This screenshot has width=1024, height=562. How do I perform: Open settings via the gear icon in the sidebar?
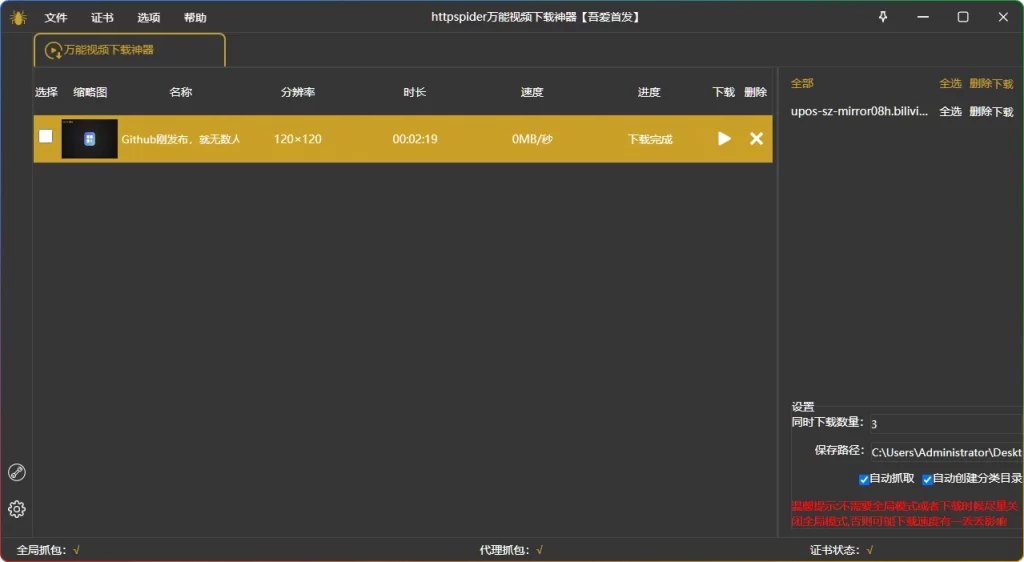coord(17,509)
